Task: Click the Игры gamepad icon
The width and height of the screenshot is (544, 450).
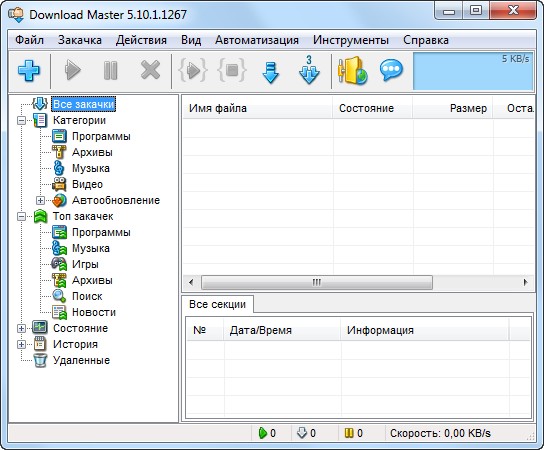Action: coord(59,264)
